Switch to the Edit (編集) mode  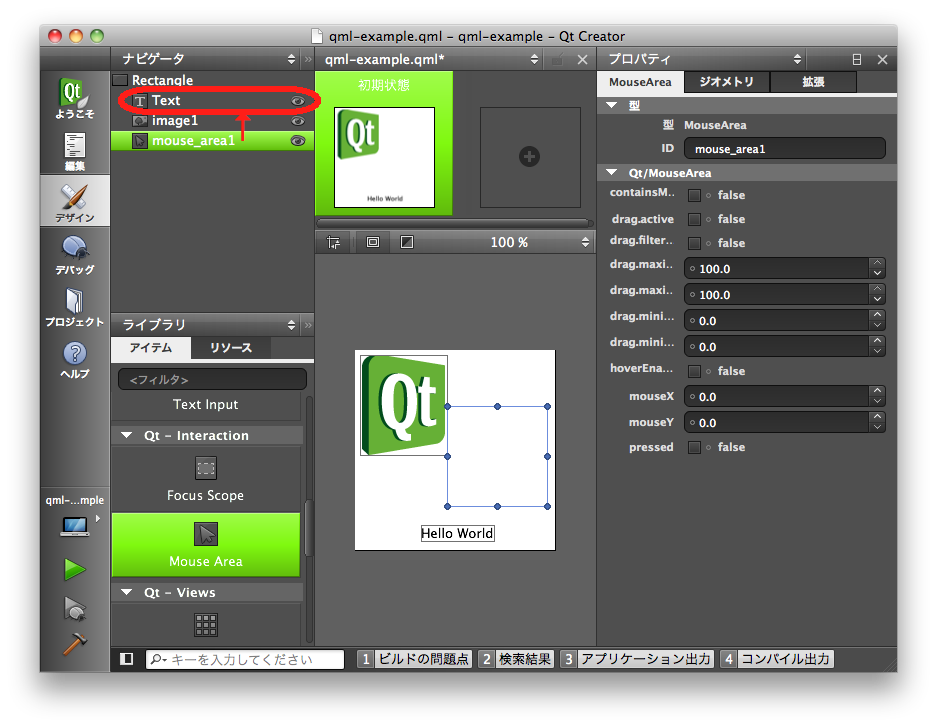click(x=75, y=152)
